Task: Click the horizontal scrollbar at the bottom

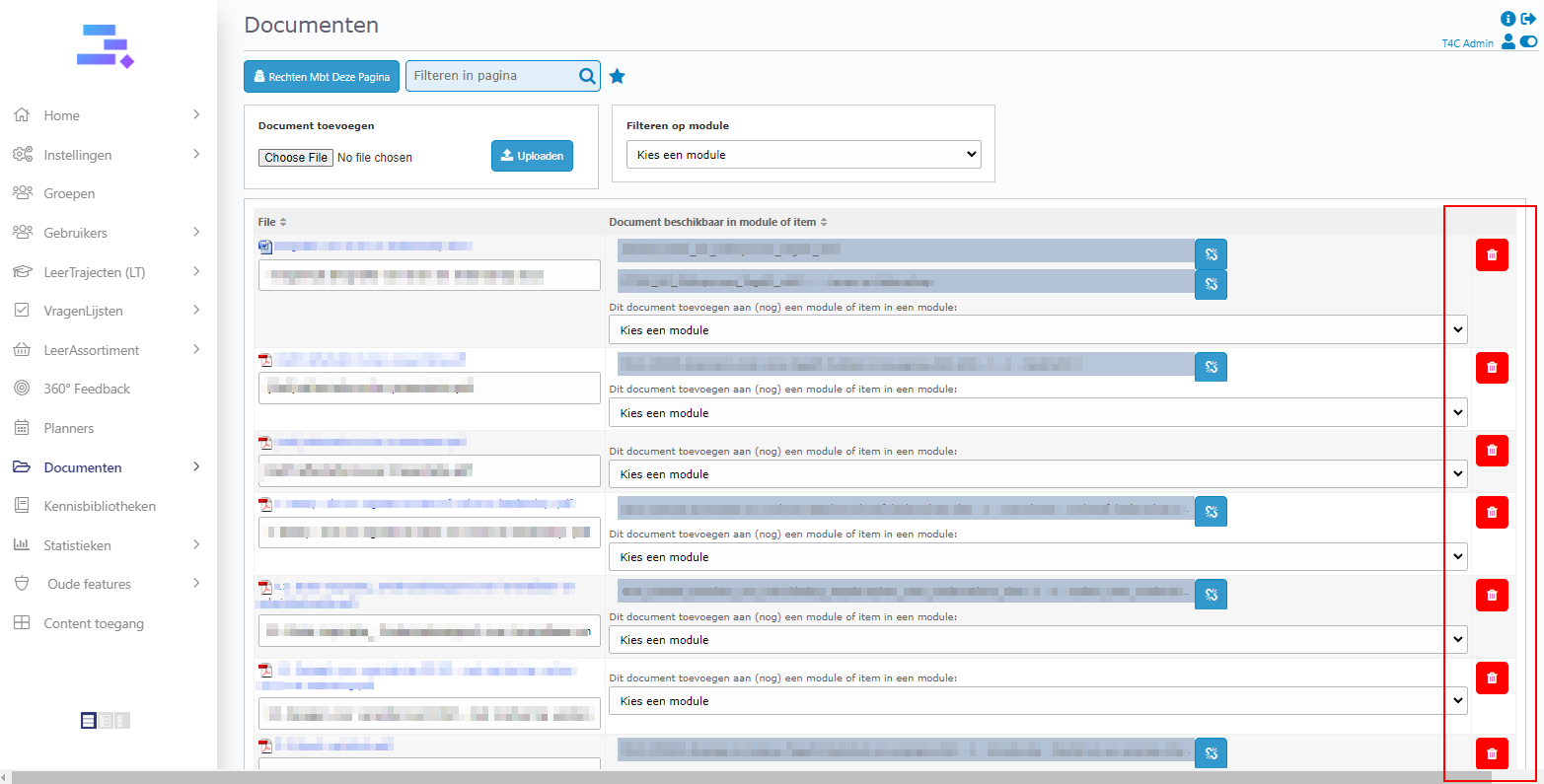Action: coord(750,777)
